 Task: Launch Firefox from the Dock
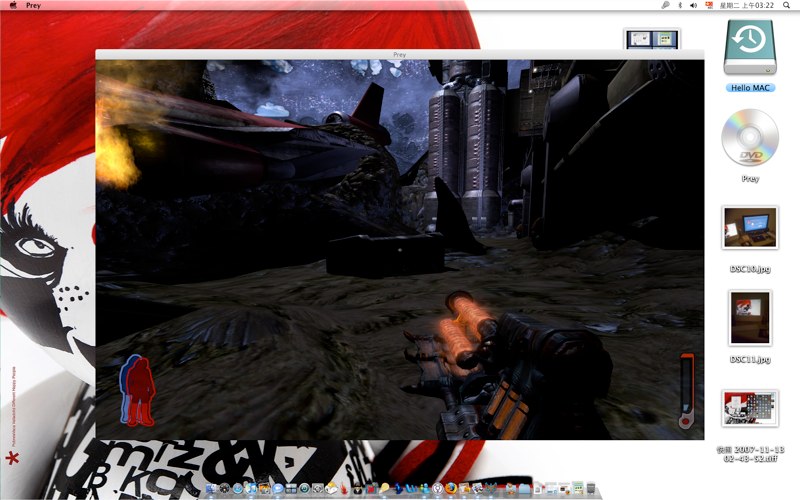click(451, 488)
